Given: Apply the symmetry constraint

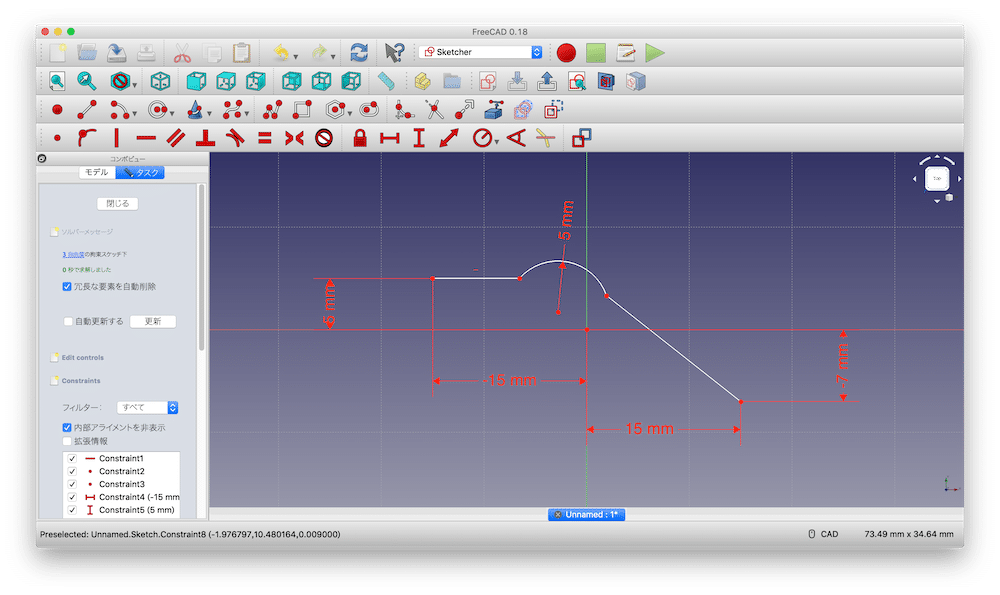Looking at the screenshot, I should point(294,139).
